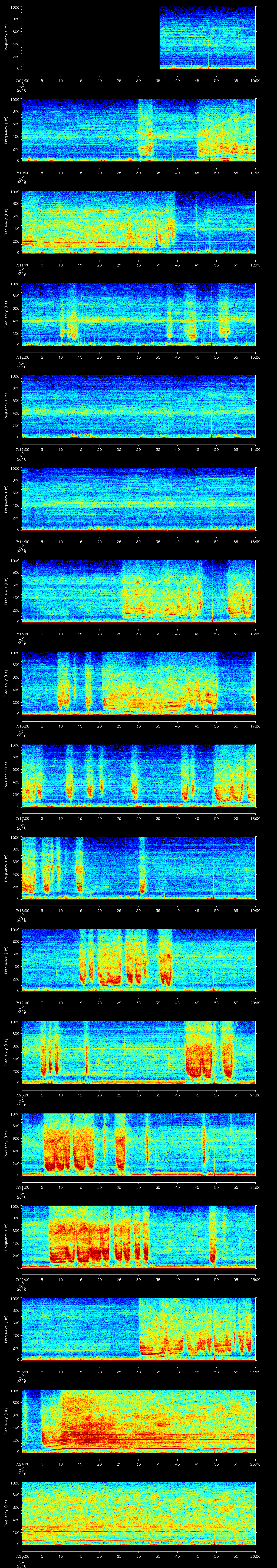Click the spectrogram panel starting at 7:23:00

138,1329
